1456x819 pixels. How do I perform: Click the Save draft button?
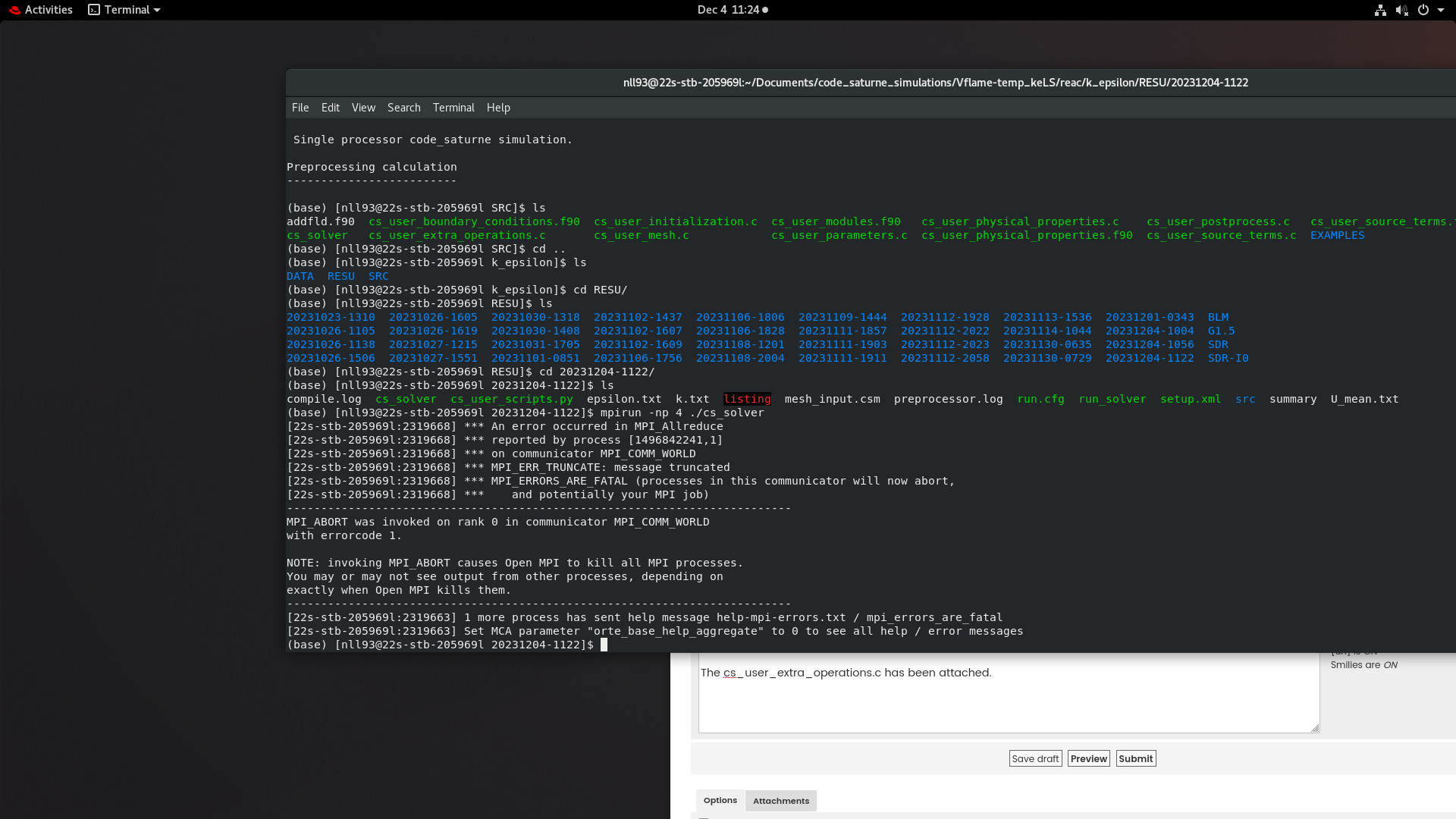(1035, 758)
